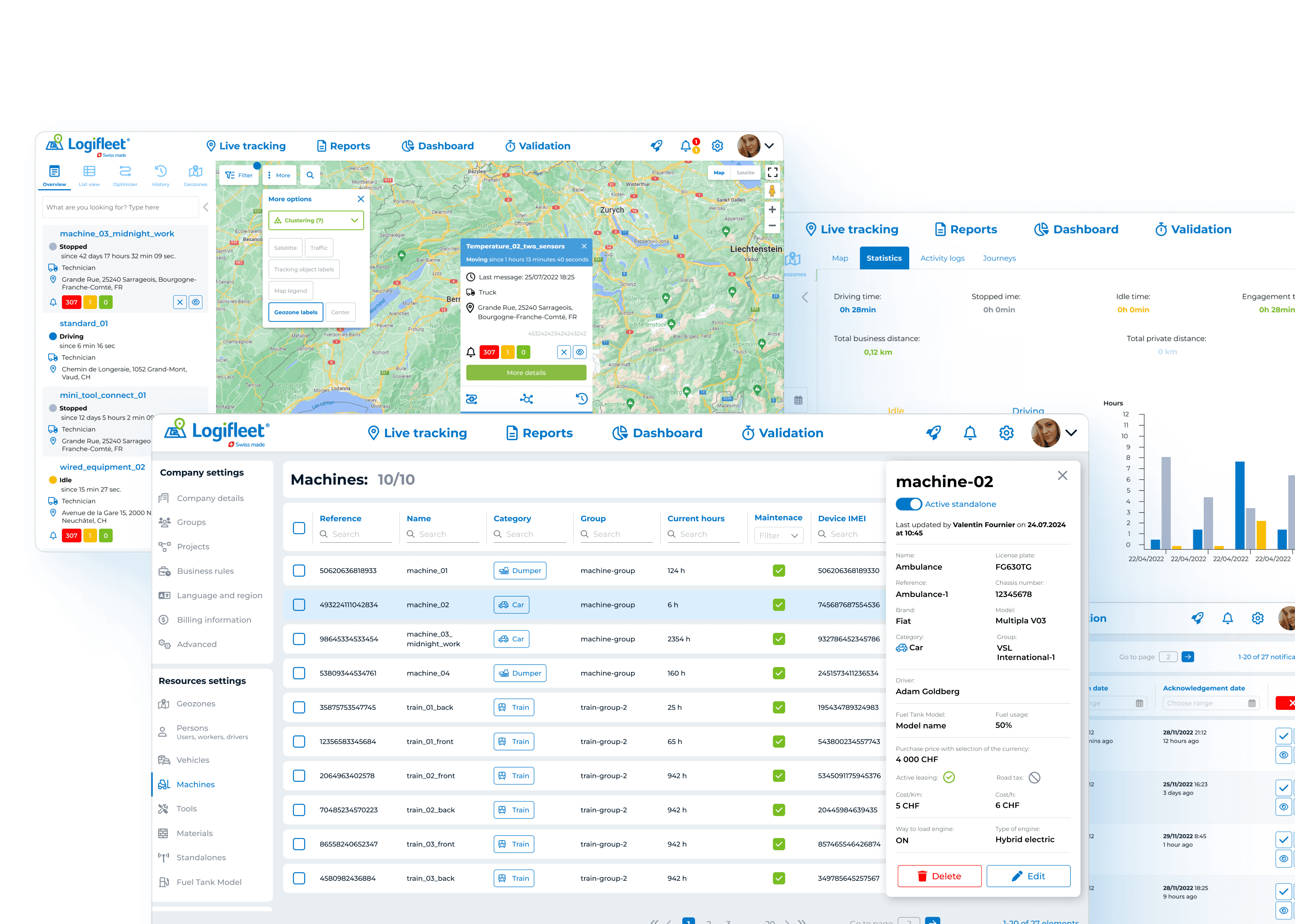Viewport: 1295px width, 924px height.
Task: Zoom out on the map with the minus icon
Action: [x=772, y=226]
